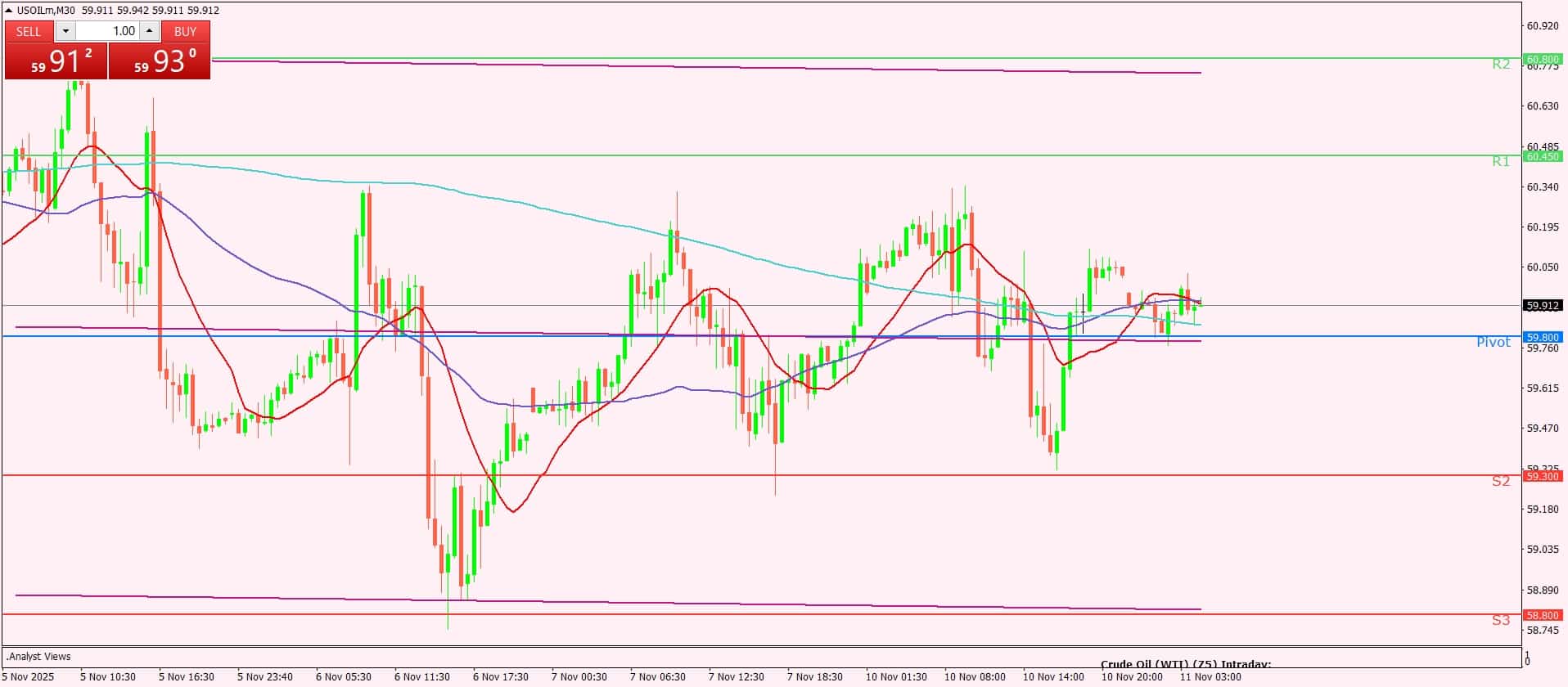Click the 11 Nov 03:00 time label
The height and width of the screenshot is (687, 1568).
pos(1211,677)
